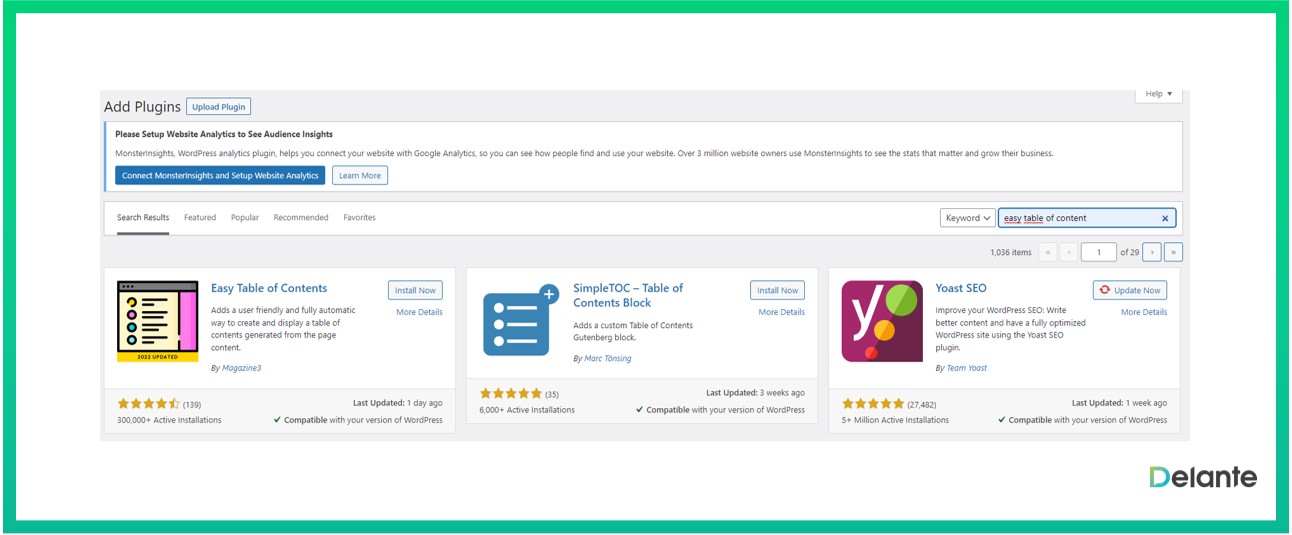
Task: Install the Easy Table of Contents plugin
Action: click(x=415, y=290)
